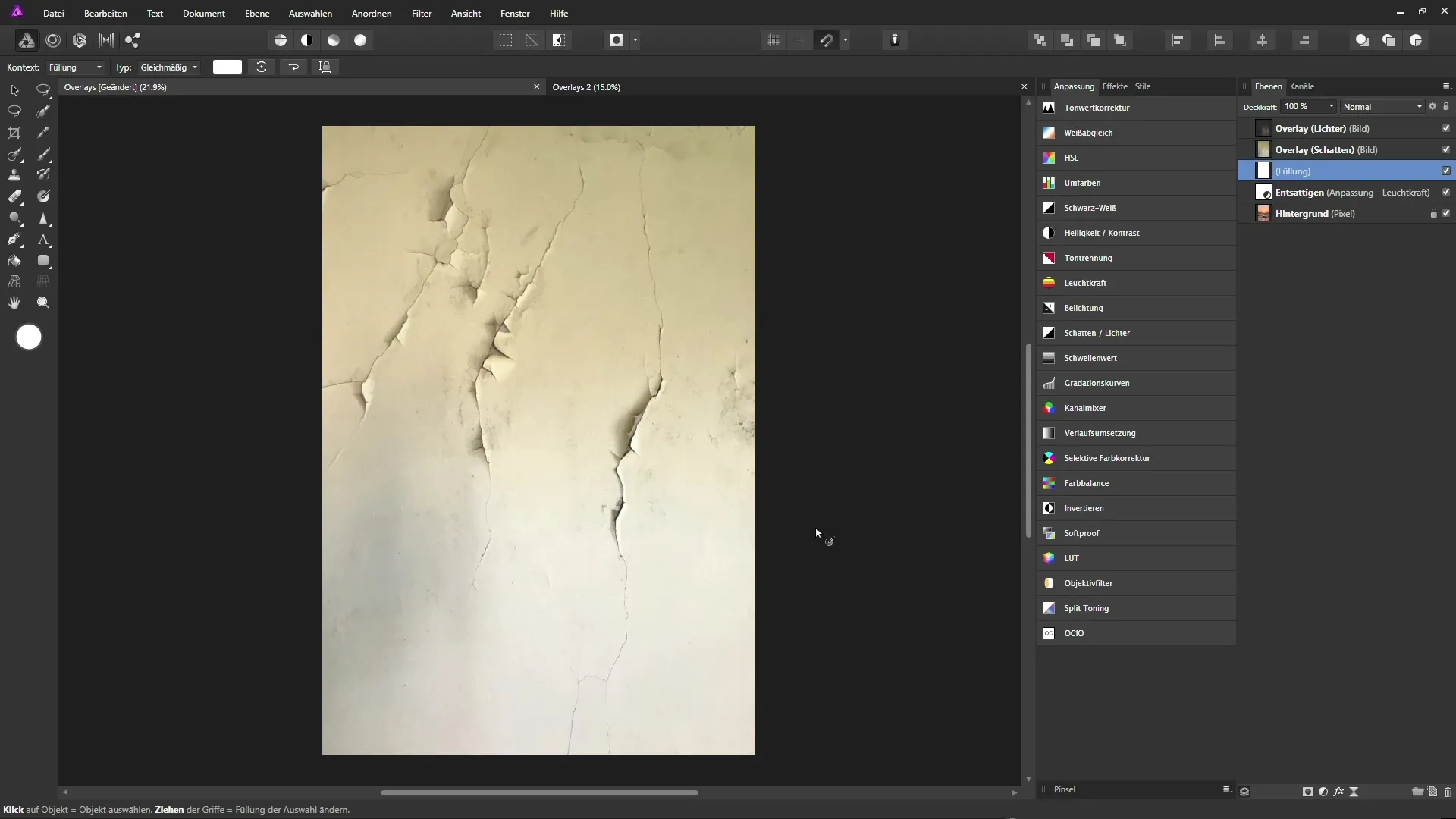Screen dimensions: 1456x819
Task: Toggle snapping magnet icon
Action: [827, 40]
